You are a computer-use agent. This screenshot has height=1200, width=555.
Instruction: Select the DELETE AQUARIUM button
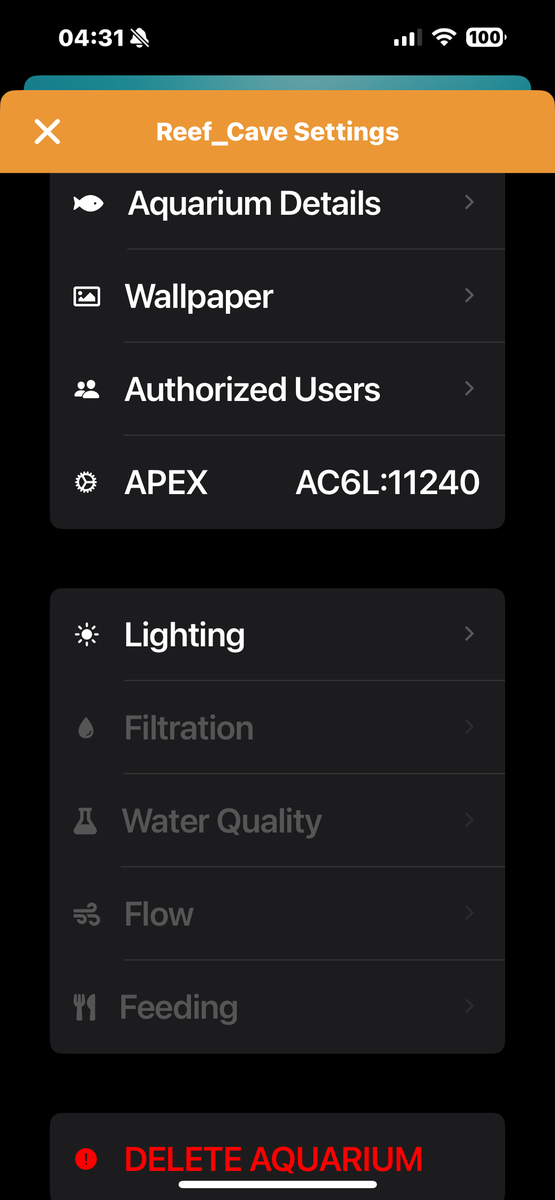277,1157
